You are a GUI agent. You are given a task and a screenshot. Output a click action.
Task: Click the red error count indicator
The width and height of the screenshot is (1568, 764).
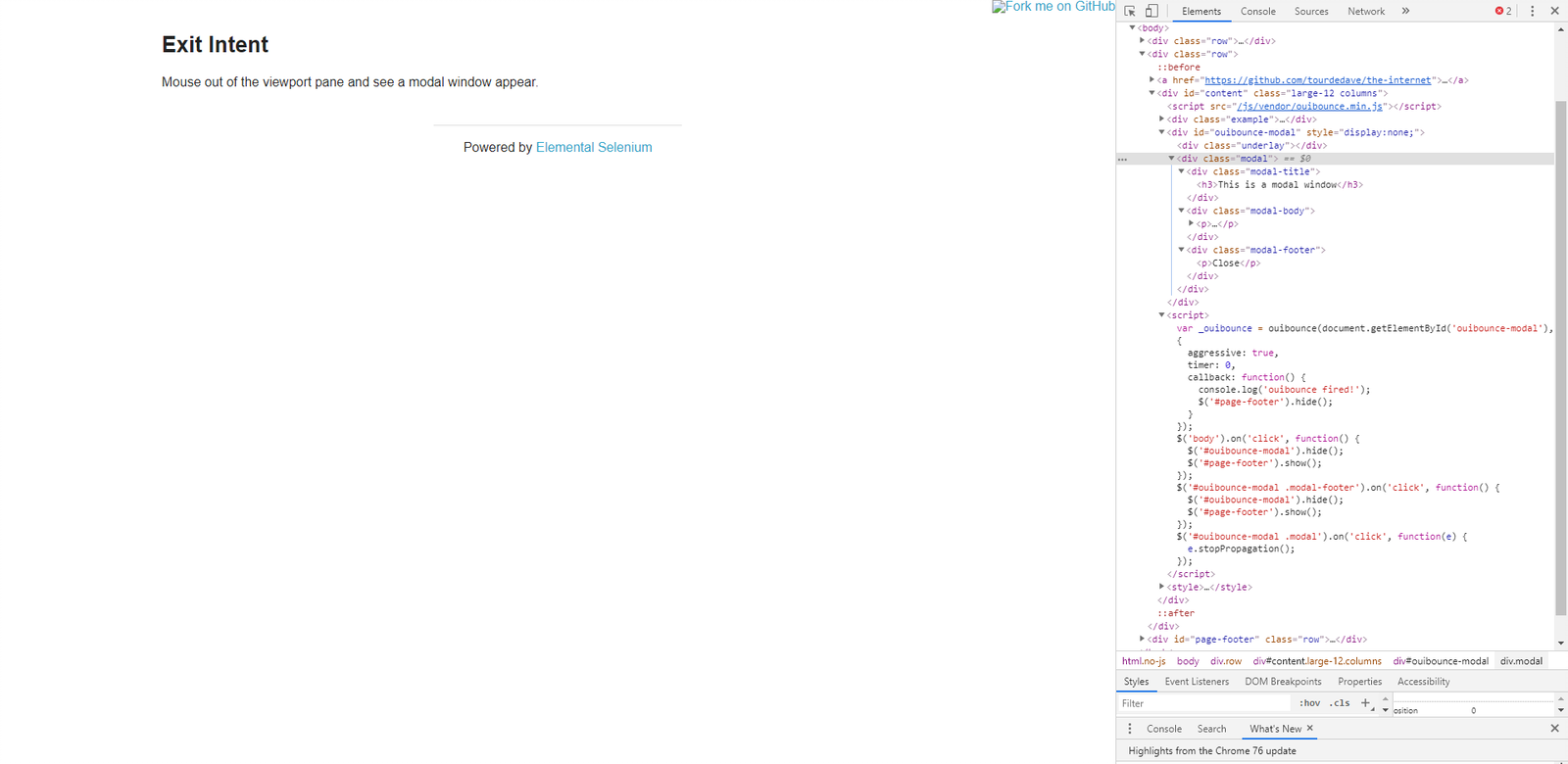coord(1503,11)
